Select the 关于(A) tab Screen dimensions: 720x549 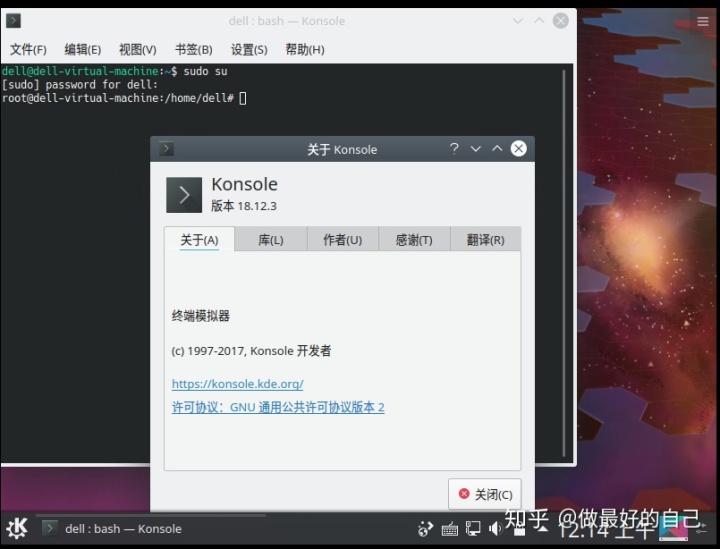199,239
